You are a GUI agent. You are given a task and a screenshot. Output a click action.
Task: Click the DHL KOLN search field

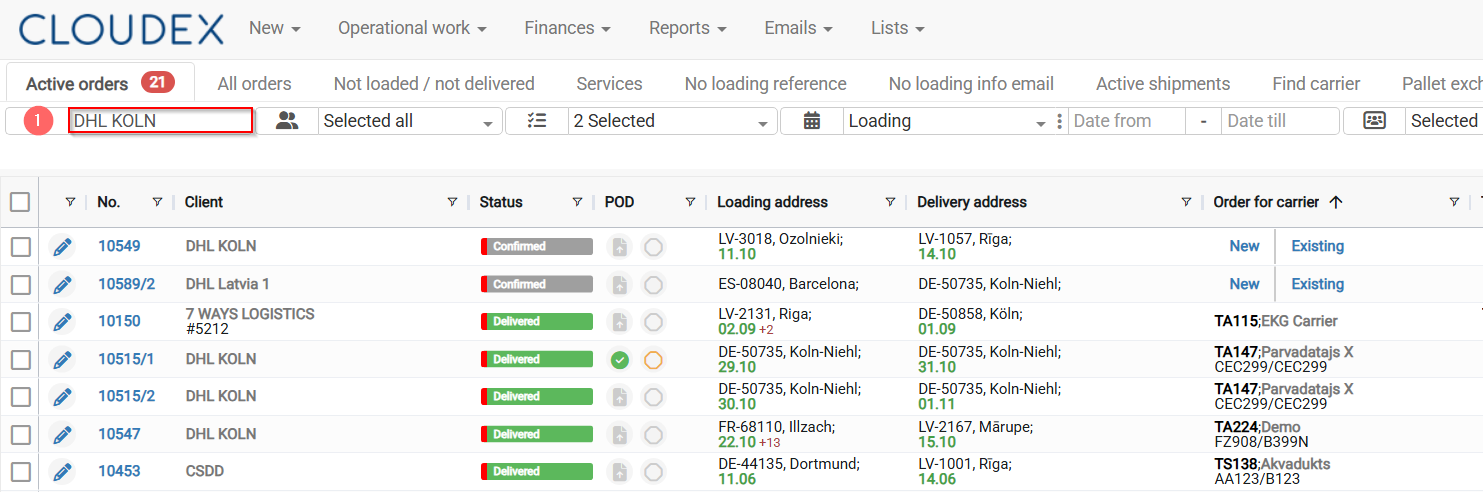click(160, 121)
